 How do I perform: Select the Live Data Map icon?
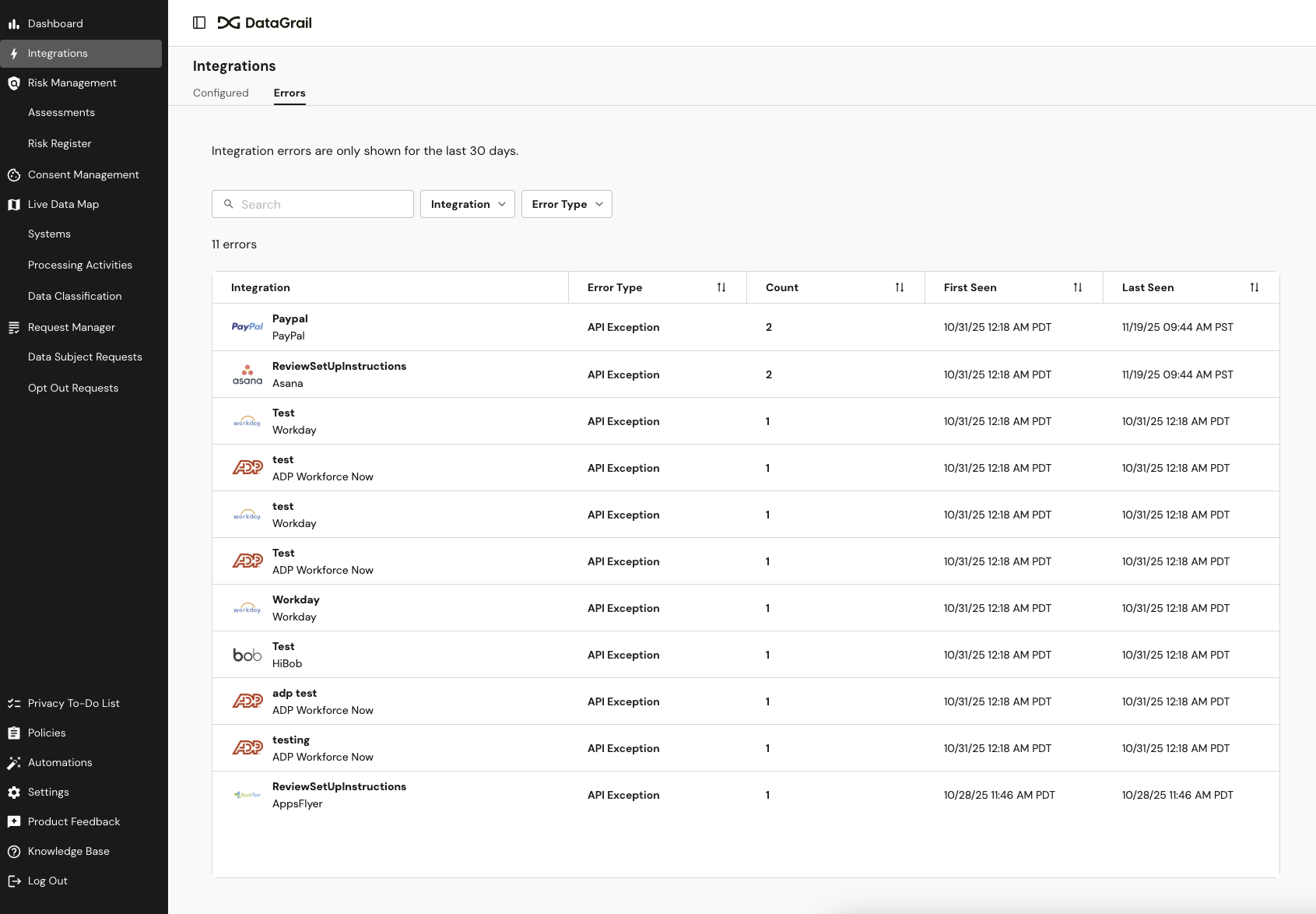13,204
